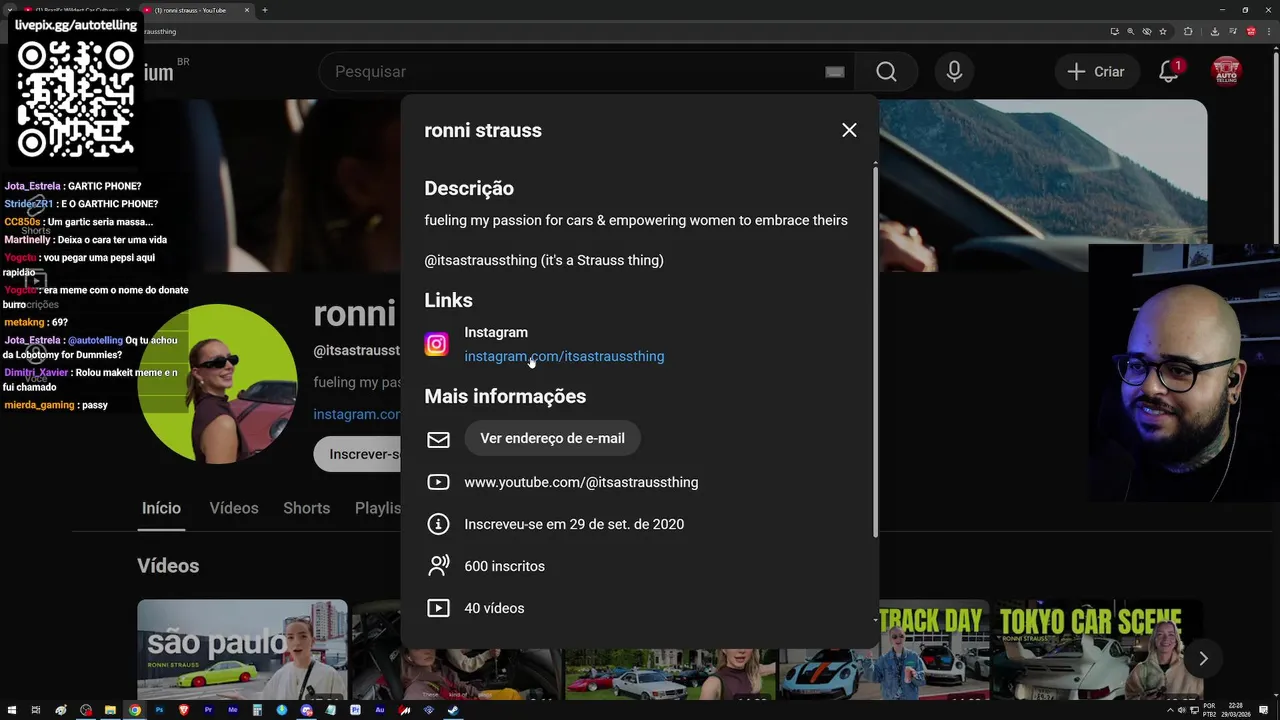Open Premiere Pro from taskbar
The width and height of the screenshot is (1280, 720).
click(x=208, y=710)
